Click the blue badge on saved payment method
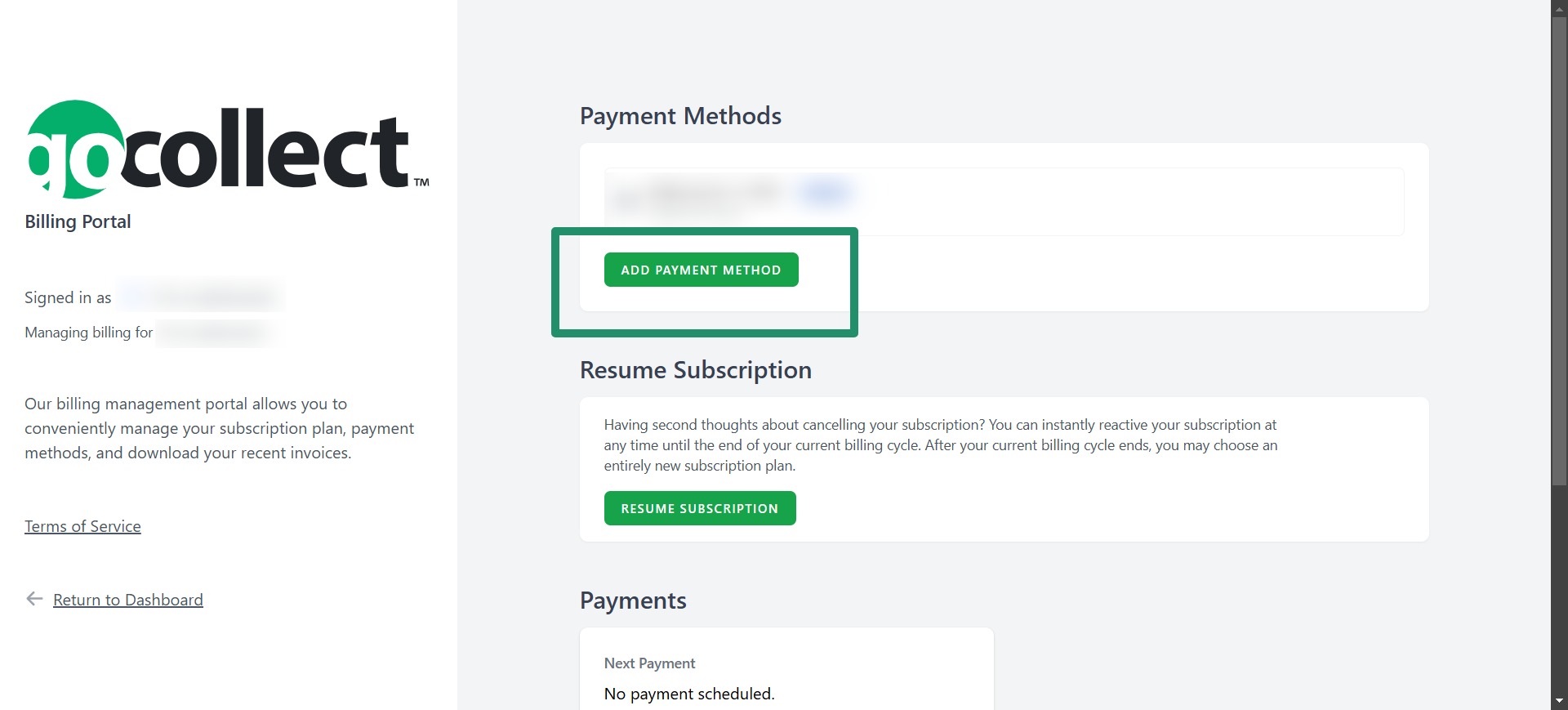1568x710 pixels. [825, 192]
